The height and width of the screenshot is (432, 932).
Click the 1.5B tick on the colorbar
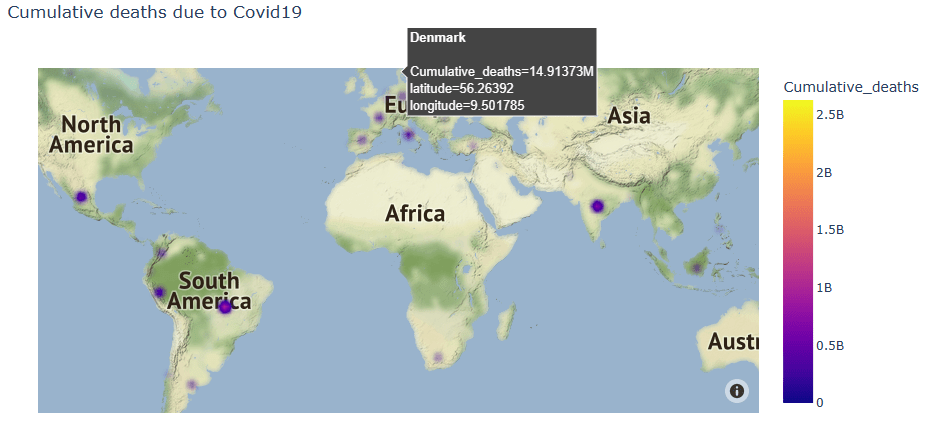831,229
